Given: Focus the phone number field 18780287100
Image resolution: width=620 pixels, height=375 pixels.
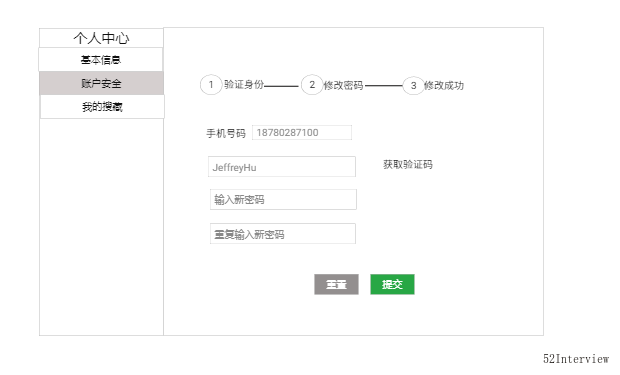Looking at the screenshot, I should point(302,133).
